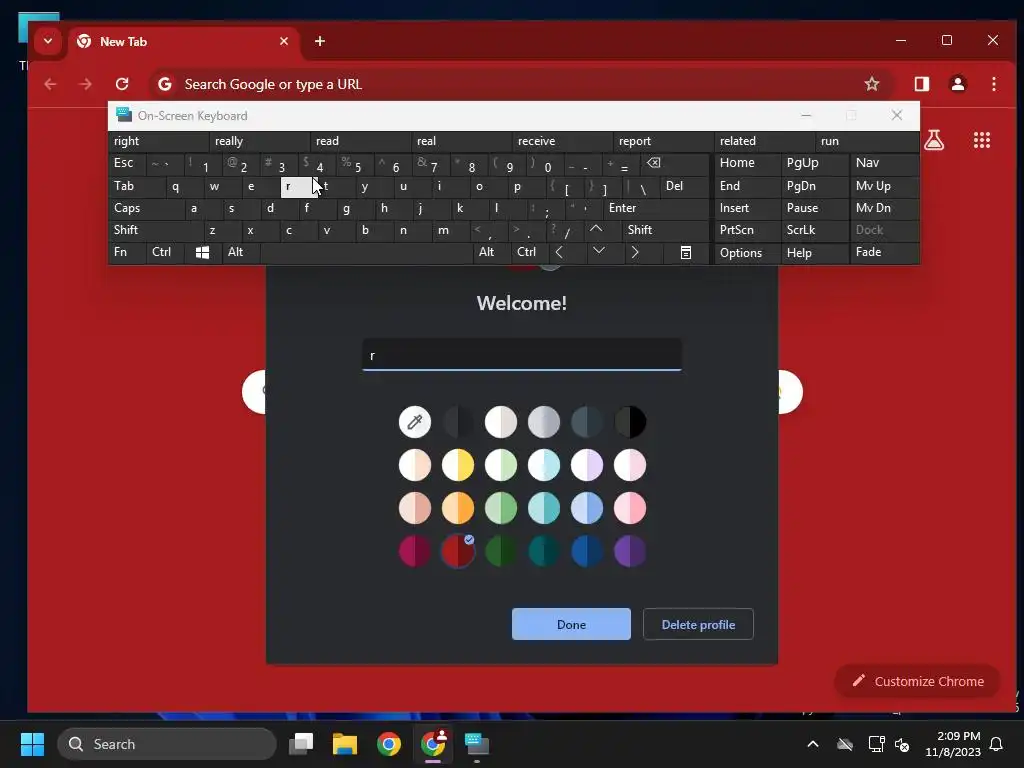
Task: Click the up arrow key on keyboard
Action: [x=596, y=229]
